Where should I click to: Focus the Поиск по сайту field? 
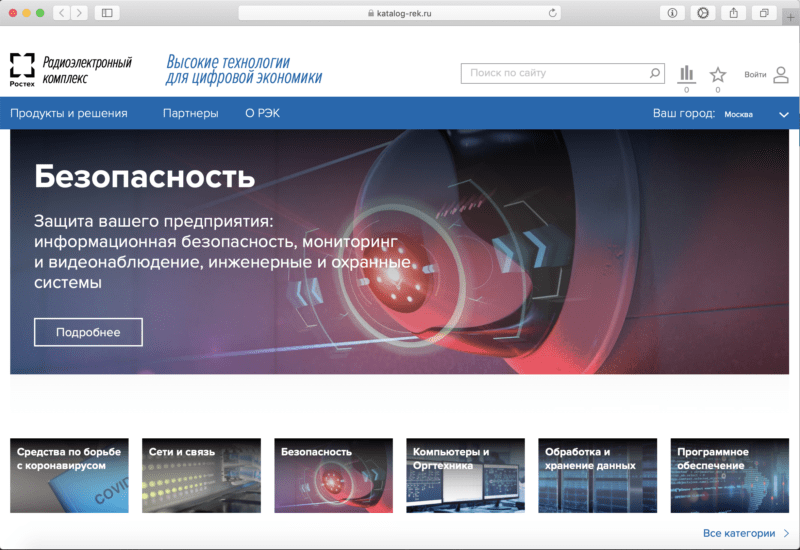click(562, 73)
